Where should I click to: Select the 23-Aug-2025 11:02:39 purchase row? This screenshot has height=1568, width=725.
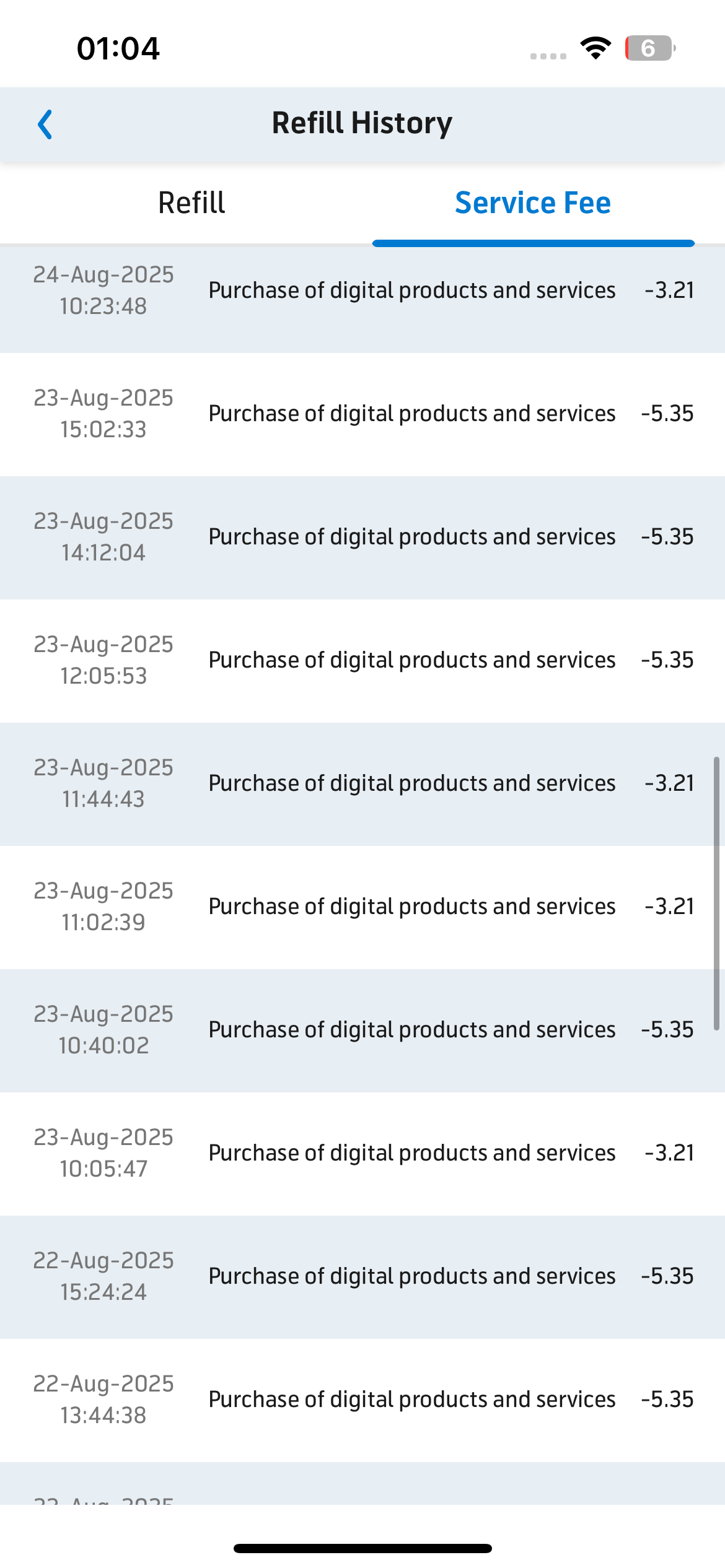click(x=362, y=907)
